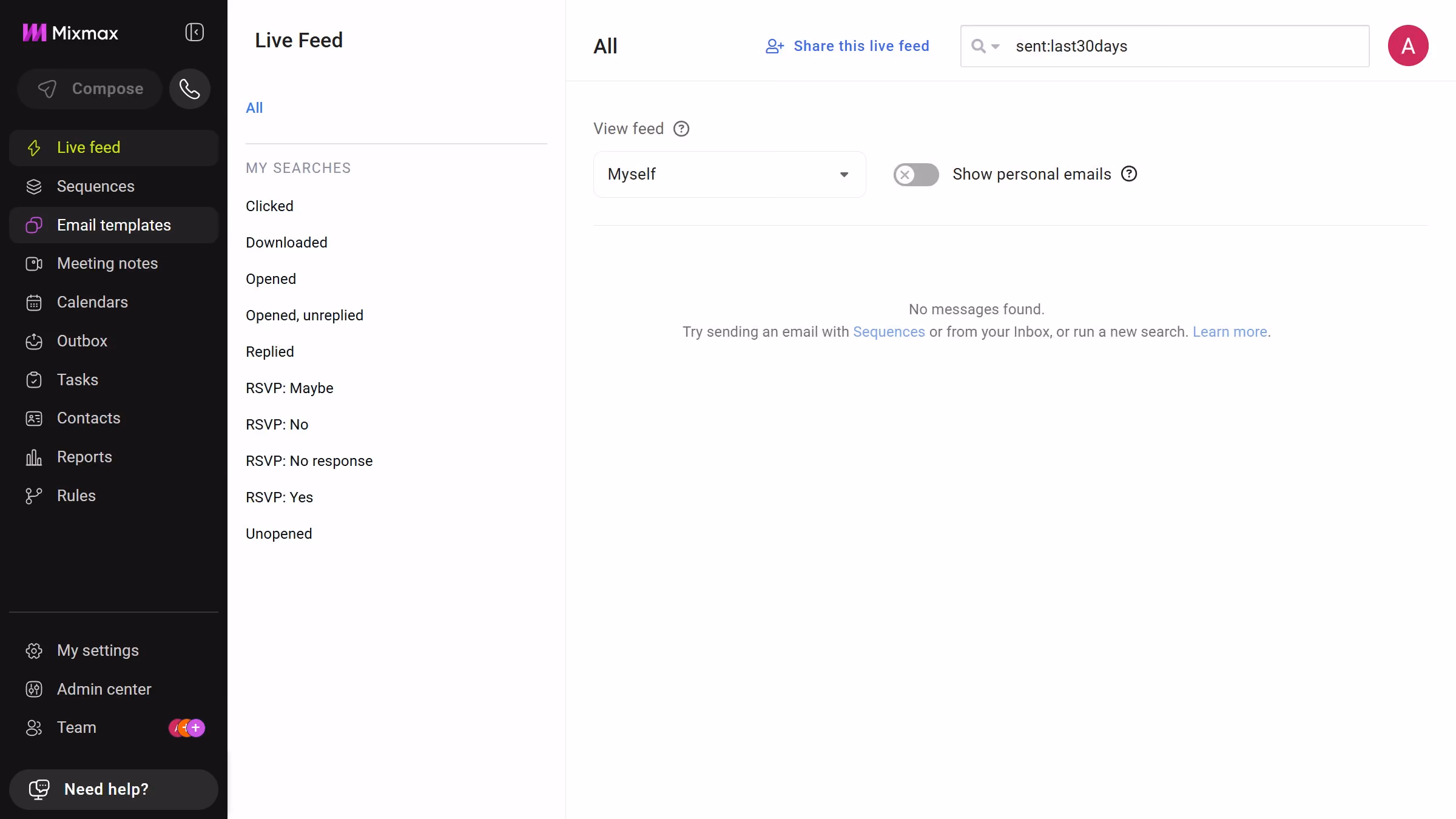Go to Sequences in the sidebar
The height and width of the screenshot is (819, 1456).
tap(114, 187)
